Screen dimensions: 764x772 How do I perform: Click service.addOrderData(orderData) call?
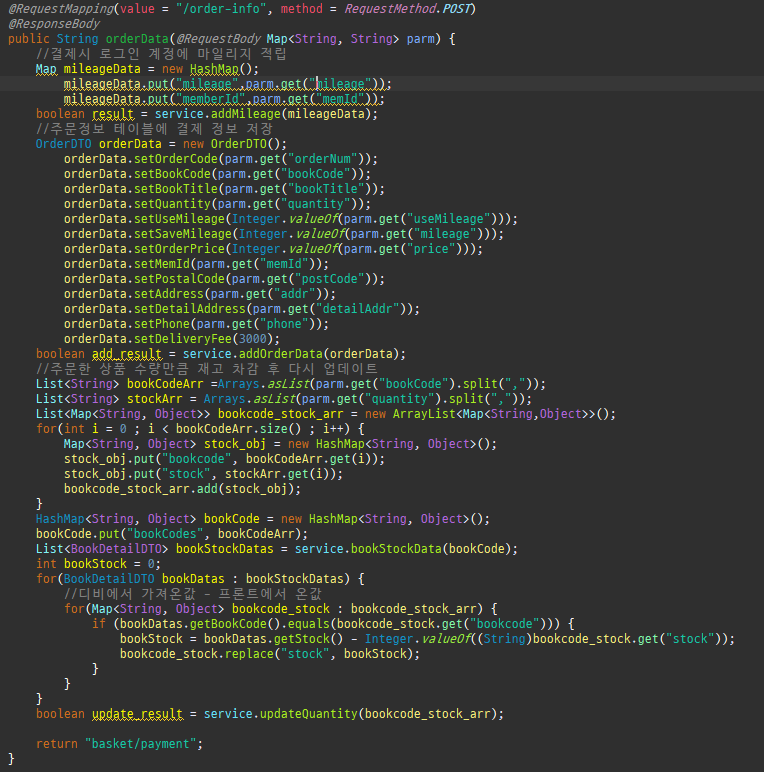point(294,354)
